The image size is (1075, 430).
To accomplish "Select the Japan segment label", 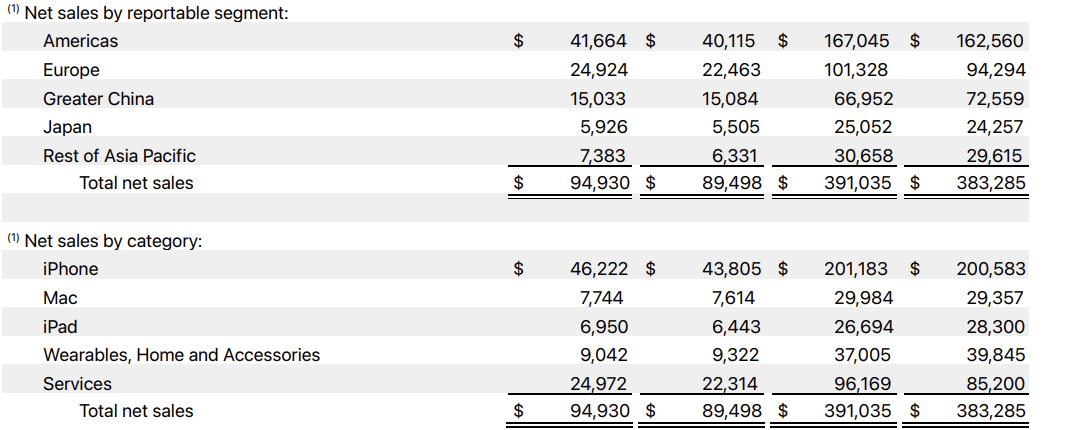I will pos(67,127).
